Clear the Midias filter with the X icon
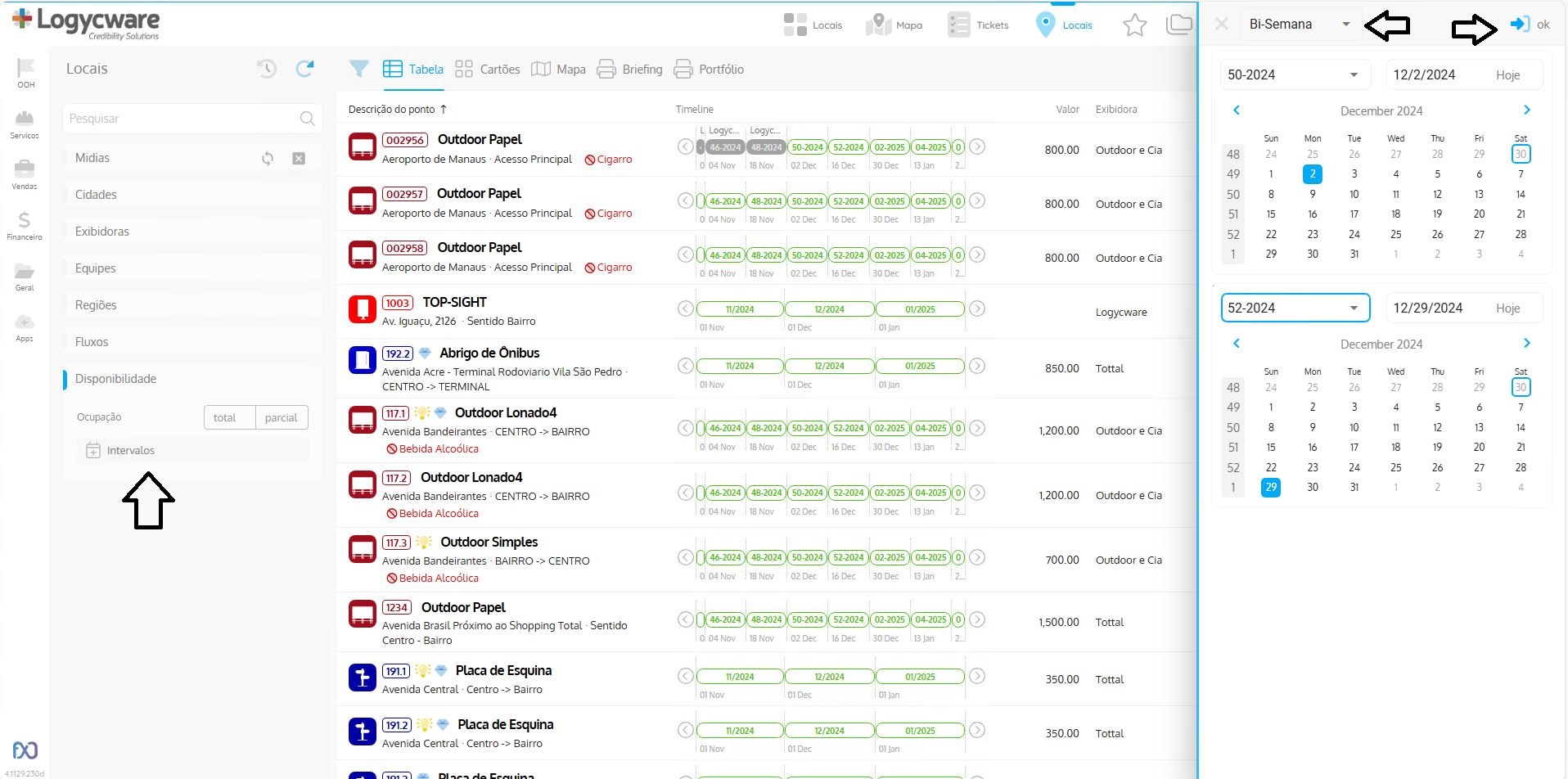The height and width of the screenshot is (779, 1568). [299, 158]
